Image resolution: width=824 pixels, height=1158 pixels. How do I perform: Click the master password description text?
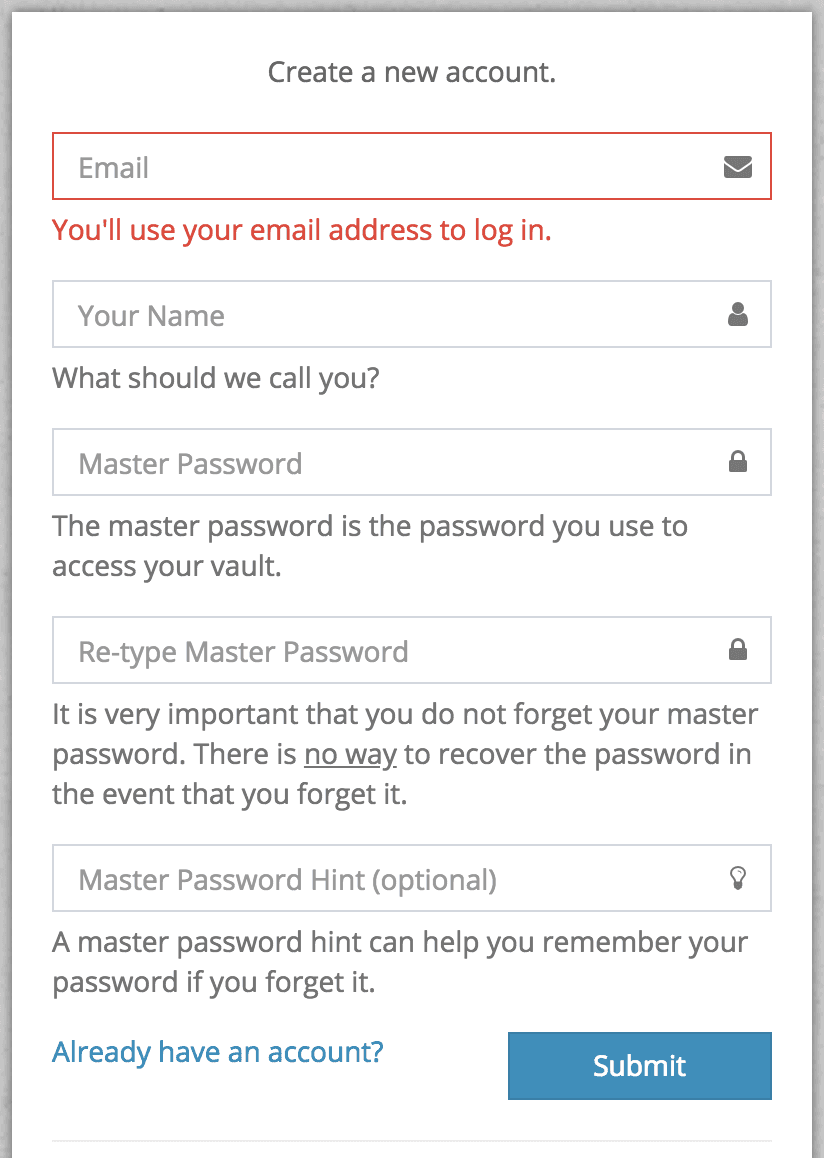370,545
